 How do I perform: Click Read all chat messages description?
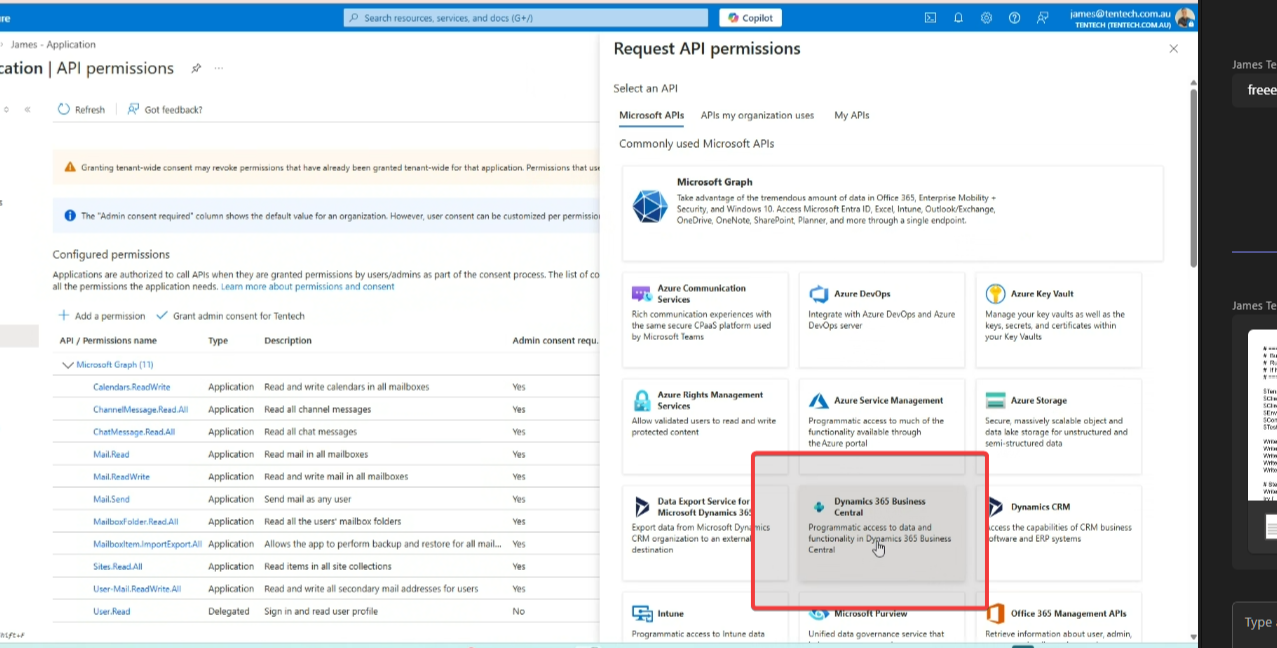click(x=310, y=432)
